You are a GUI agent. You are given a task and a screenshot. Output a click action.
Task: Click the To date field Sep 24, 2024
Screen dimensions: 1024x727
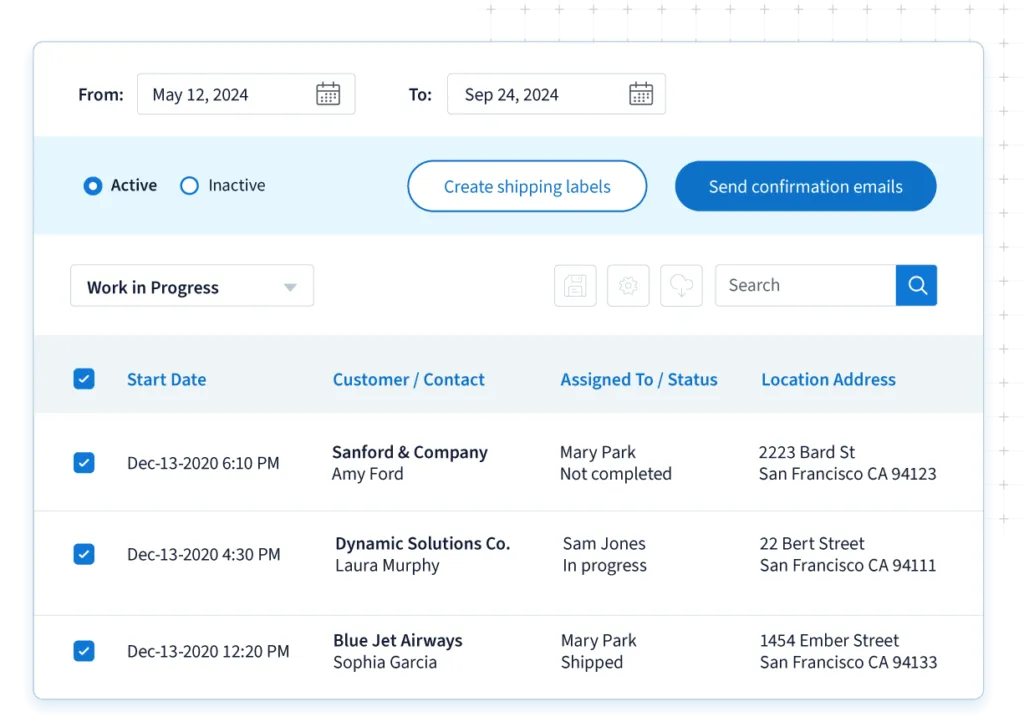(x=556, y=94)
